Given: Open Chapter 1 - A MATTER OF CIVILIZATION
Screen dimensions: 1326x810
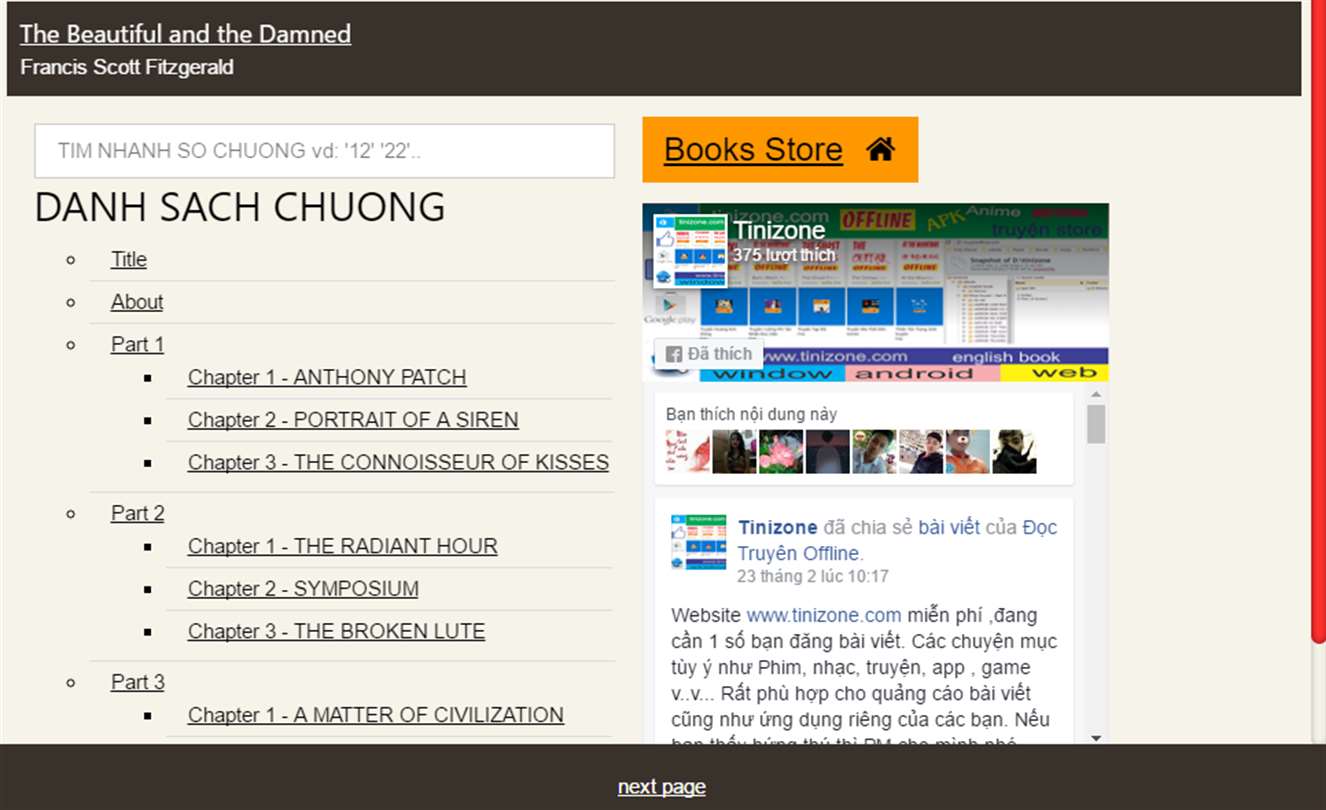Looking at the screenshot, I should click(376, 715).
